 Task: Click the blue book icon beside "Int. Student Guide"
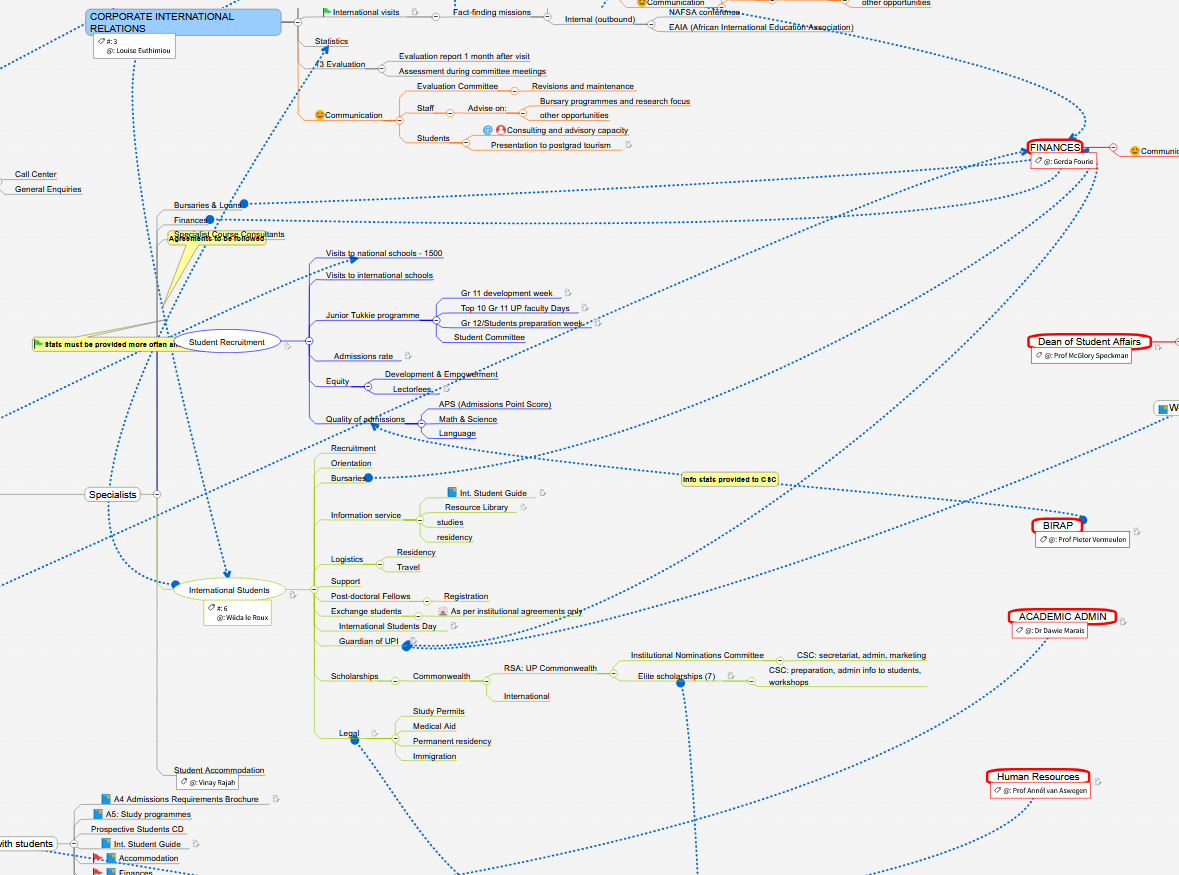[x=452, y=492]
